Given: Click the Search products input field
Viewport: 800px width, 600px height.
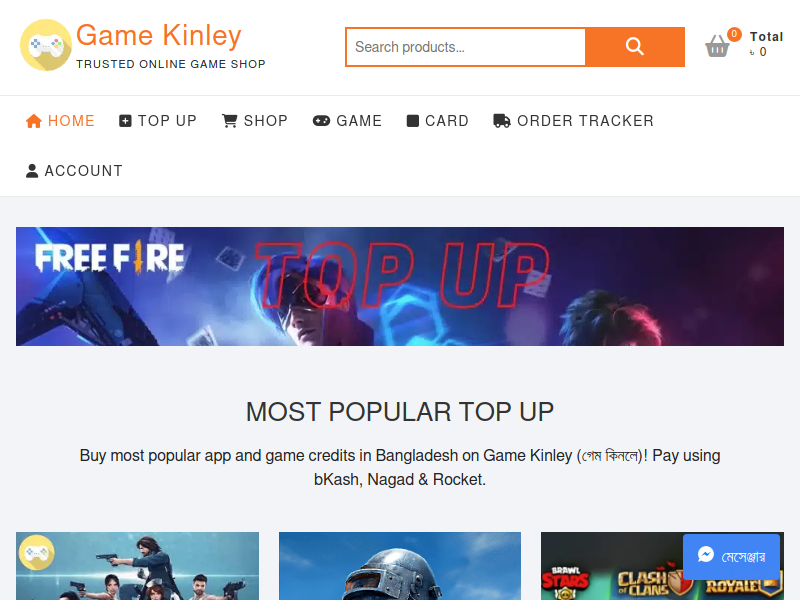Looking at the screenshot, I should pyautogui.click(x=465, y=47).
